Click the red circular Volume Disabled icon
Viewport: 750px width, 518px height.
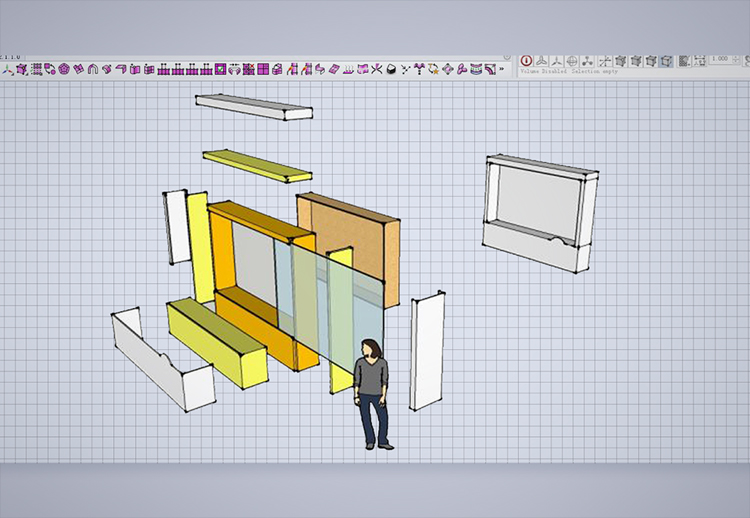[527, 61]
